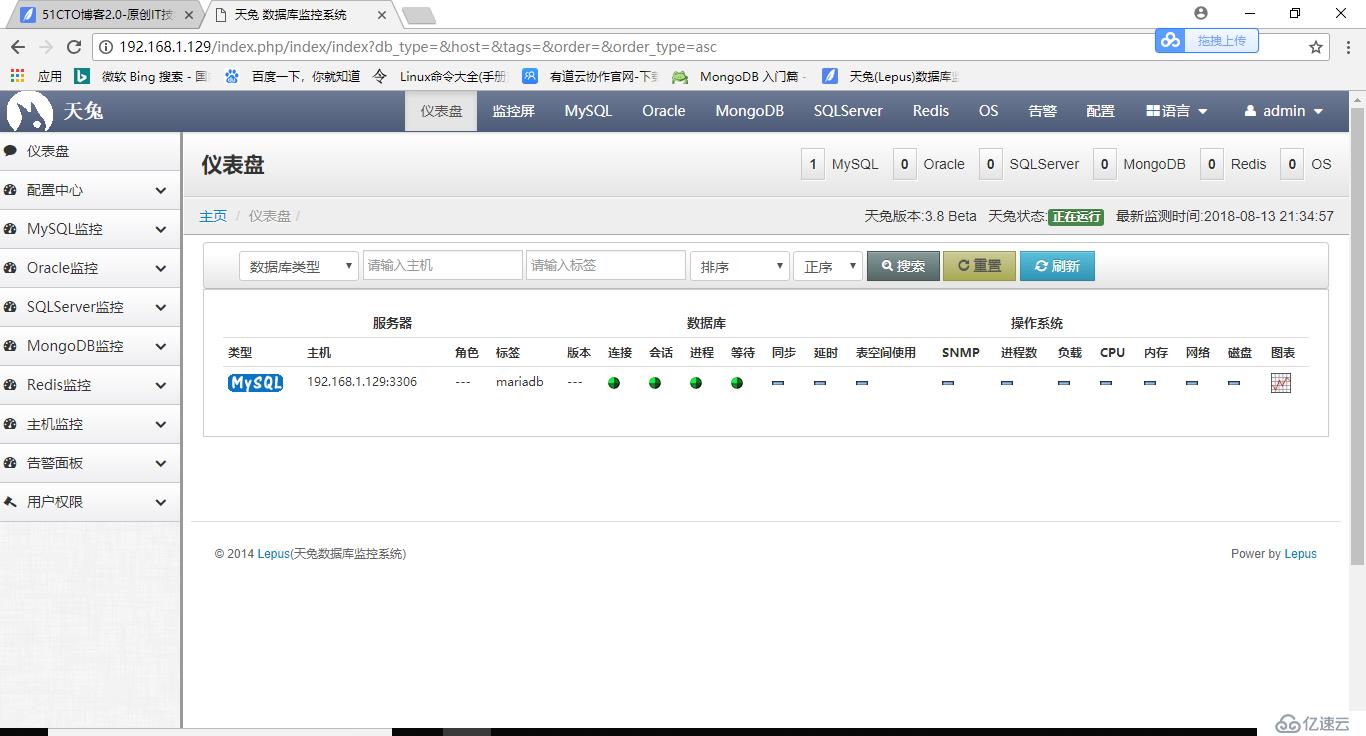Open 监控屏 in top navigation

(x=513, y=111)
